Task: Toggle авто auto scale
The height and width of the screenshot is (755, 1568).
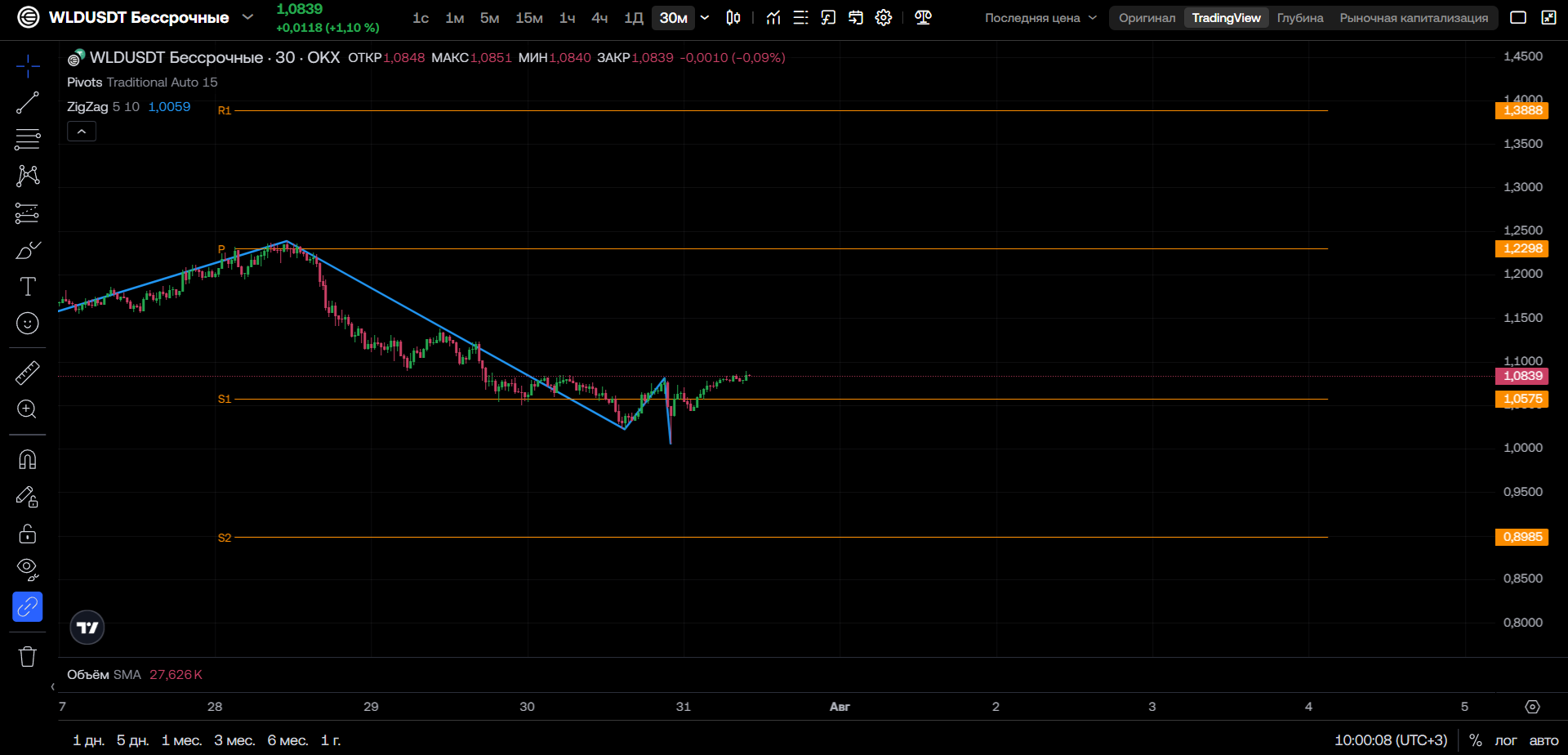Action: click(x=1543, y=740)
